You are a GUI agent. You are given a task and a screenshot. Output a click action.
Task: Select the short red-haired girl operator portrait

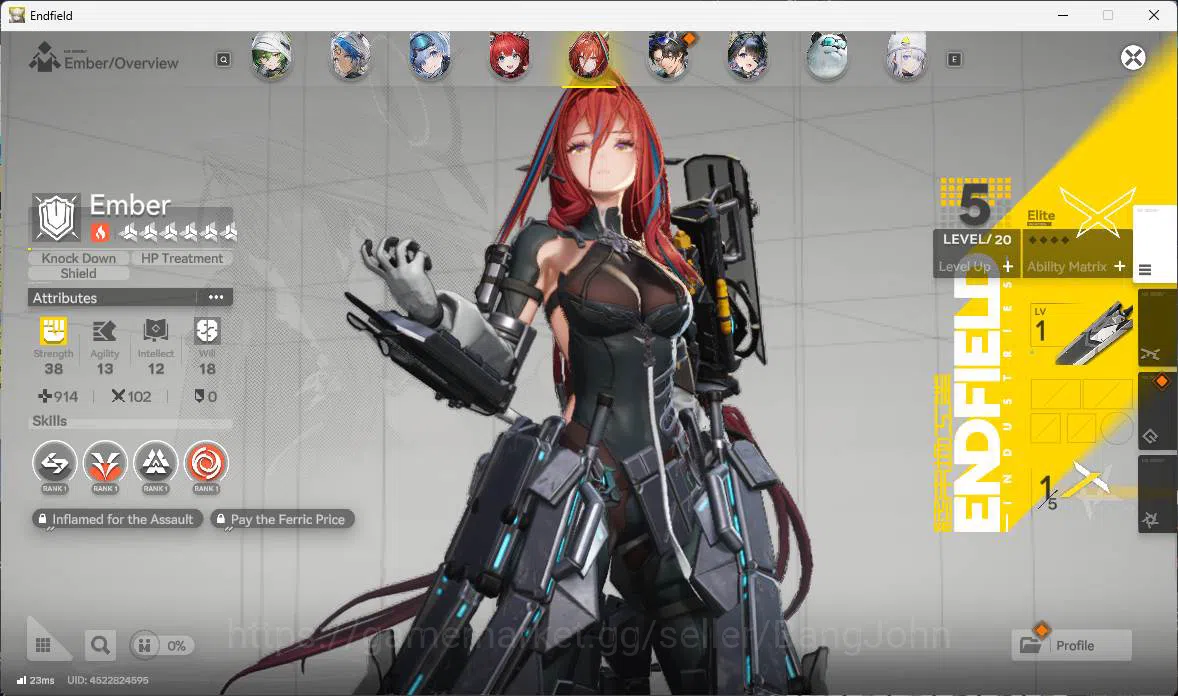coord(509,56)
